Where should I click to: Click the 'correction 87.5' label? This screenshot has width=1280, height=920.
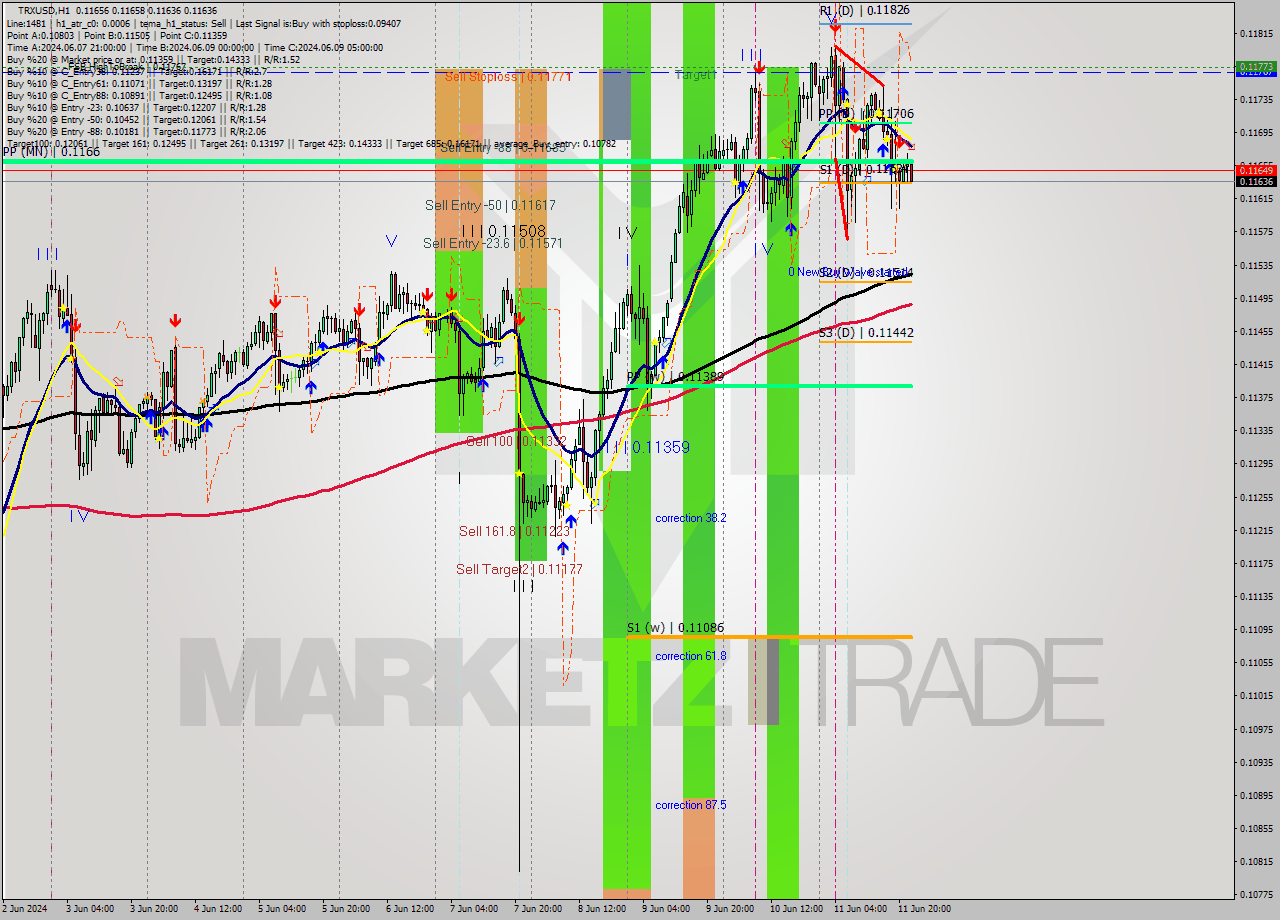click(690, 805)
